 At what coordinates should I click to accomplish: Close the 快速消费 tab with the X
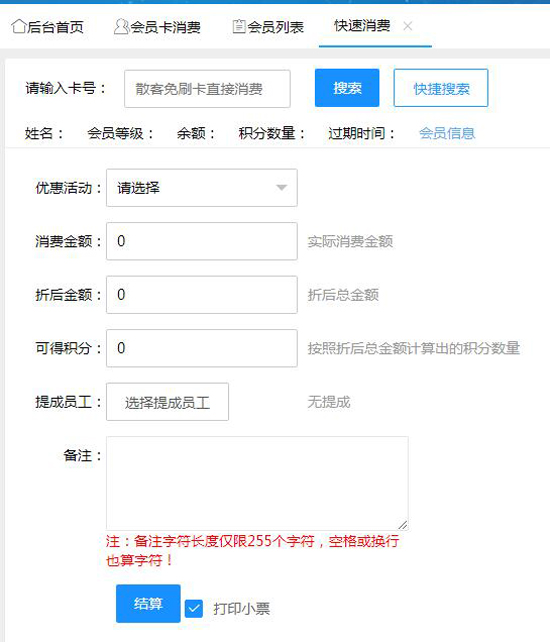pos(407,26)
